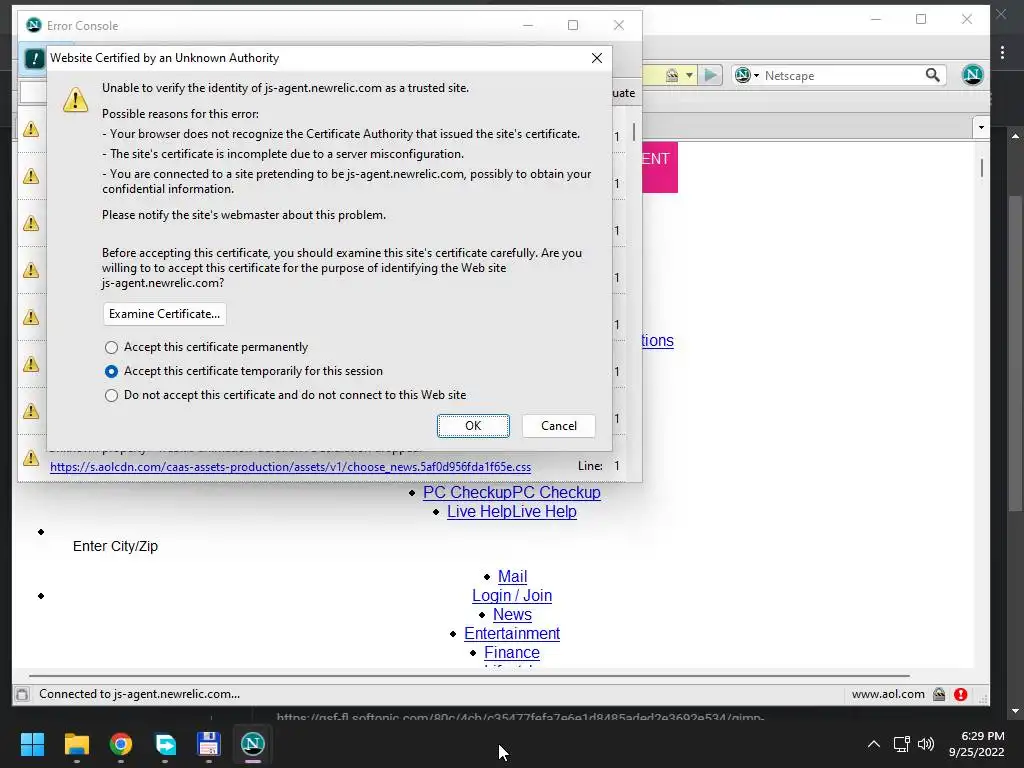Viewport: 1024px width, 768px height.
Task: Click the site security lock icon in address bar
Action: pyautogui.click(x=671, y=76)
